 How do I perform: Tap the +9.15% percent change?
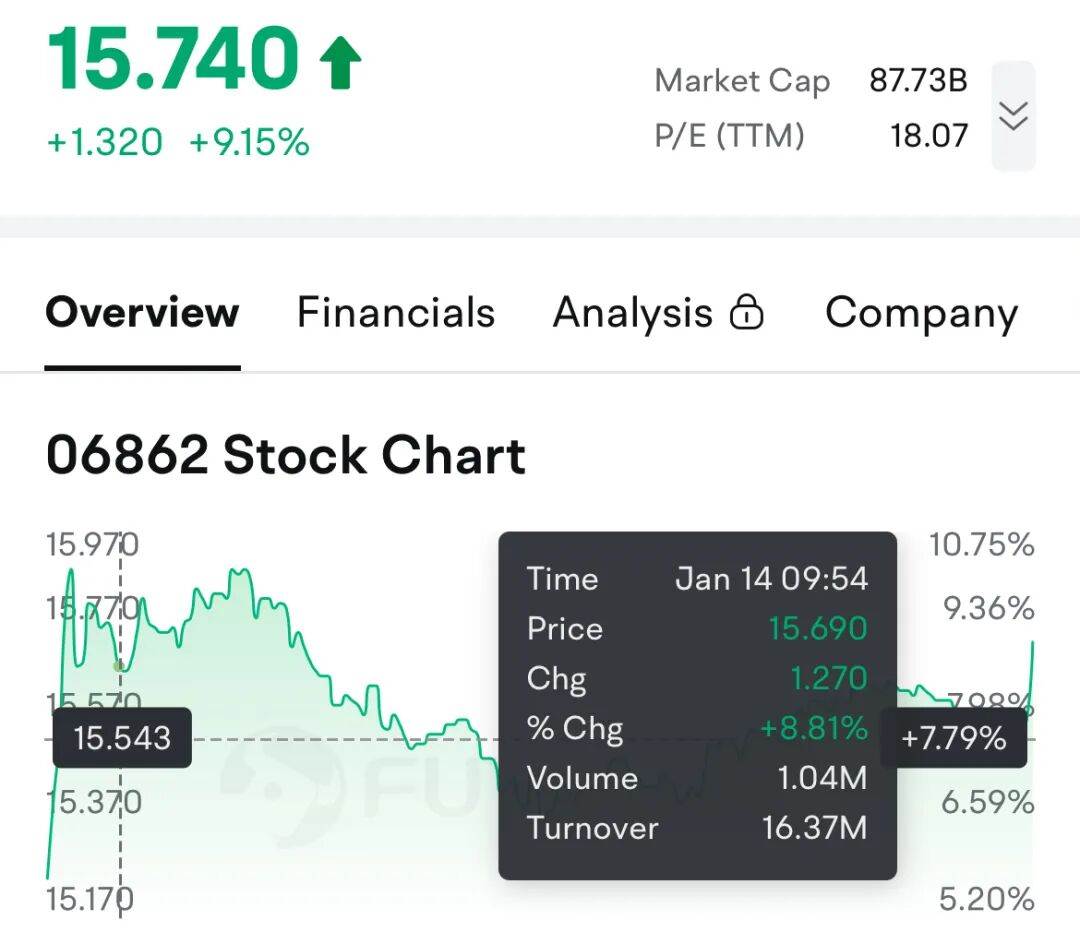[249, 142]
